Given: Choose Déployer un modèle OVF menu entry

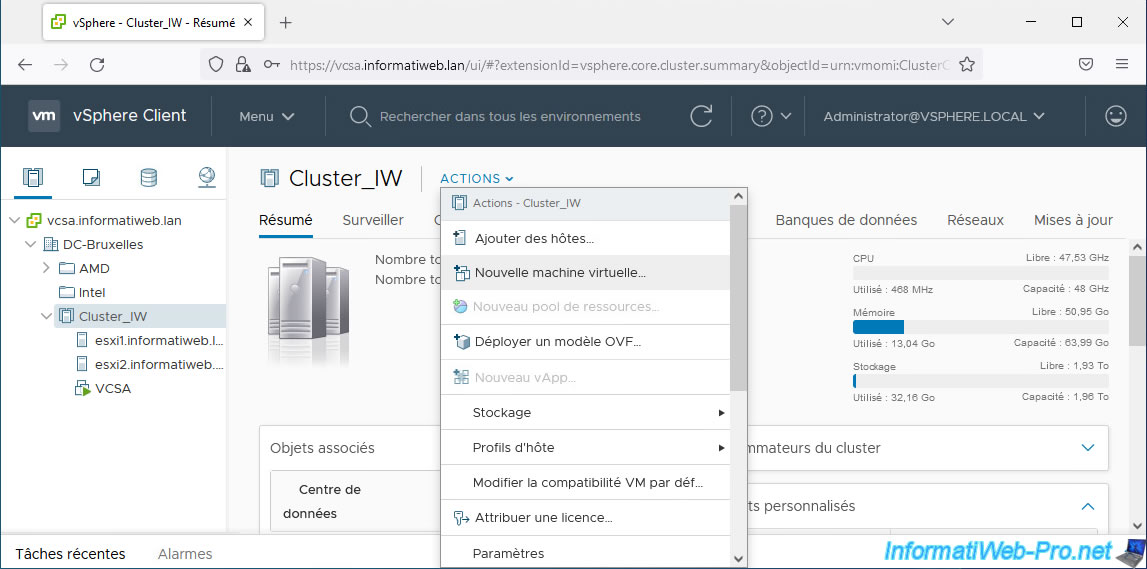Looking at the screenshot, I should [x=557, y=341].
